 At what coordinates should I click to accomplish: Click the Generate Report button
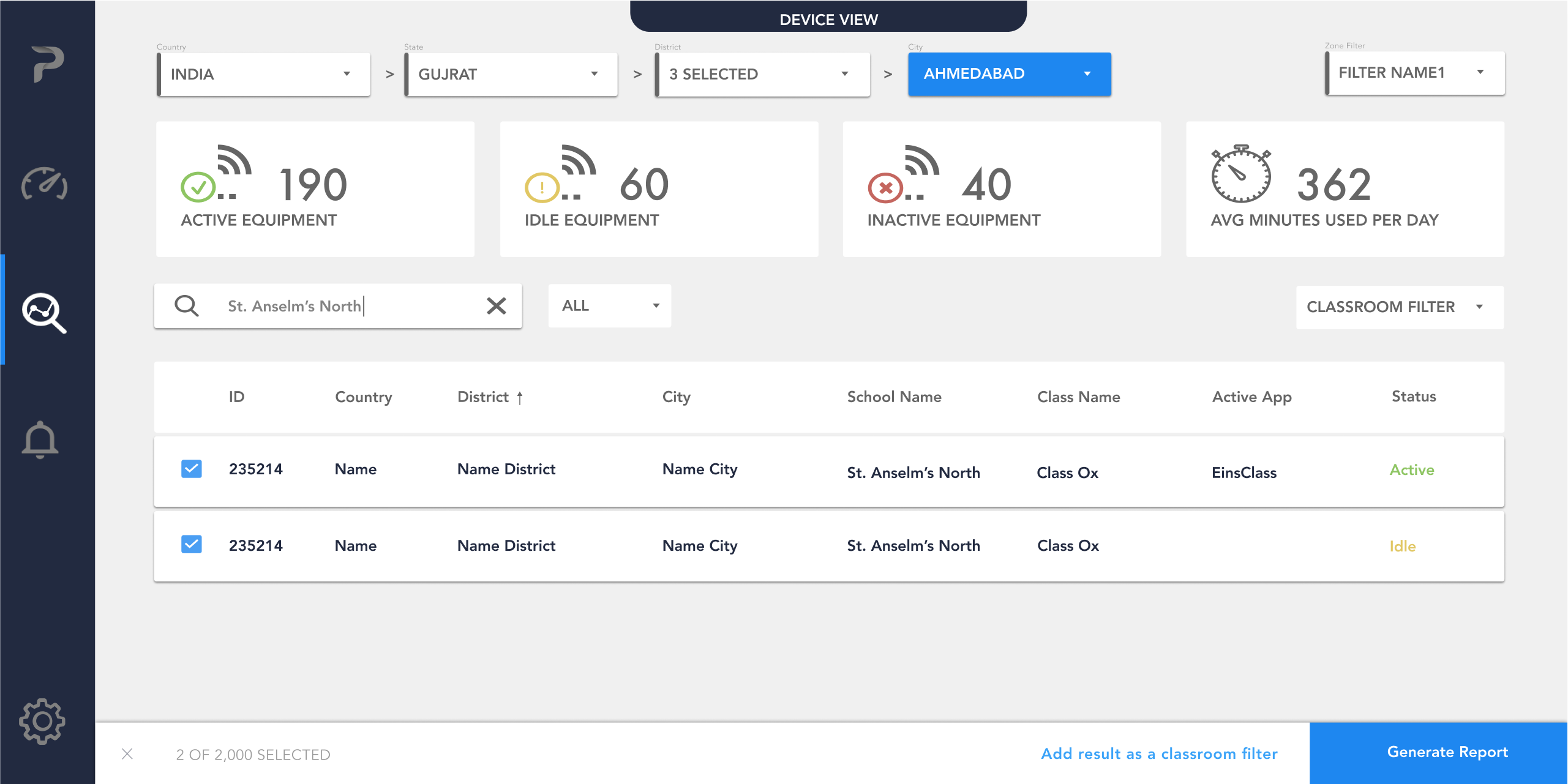pos(1447,752)
